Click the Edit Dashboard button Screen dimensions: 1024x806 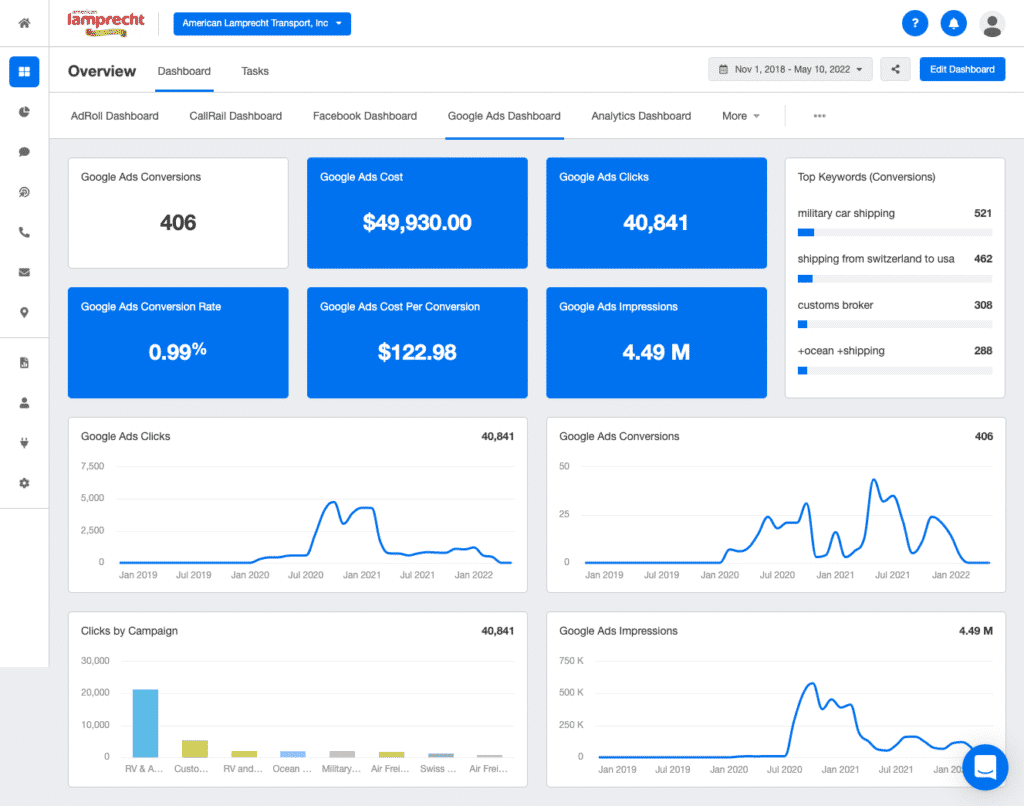[962, 69]
